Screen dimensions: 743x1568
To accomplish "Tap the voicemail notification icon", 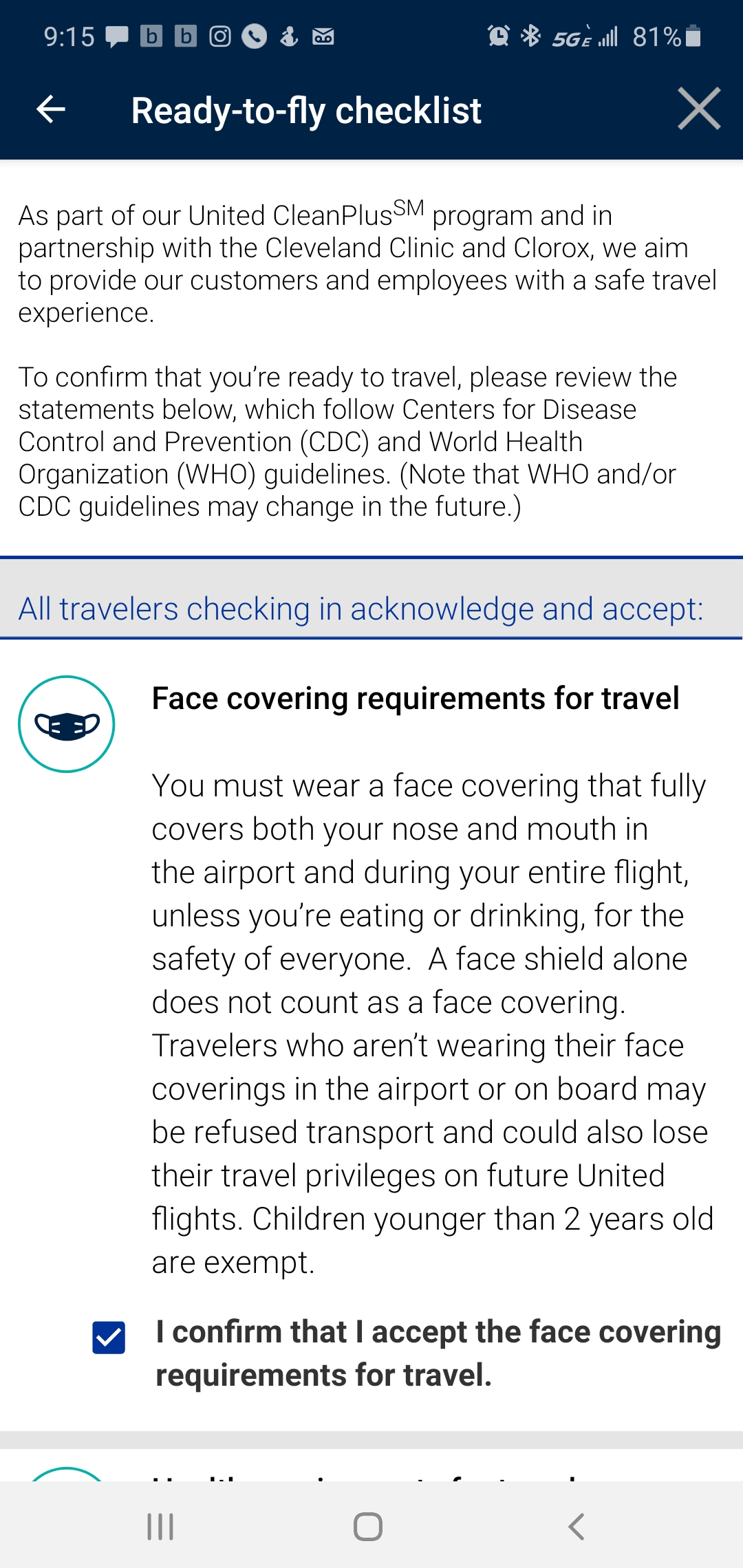I will [x=323, y=36].
